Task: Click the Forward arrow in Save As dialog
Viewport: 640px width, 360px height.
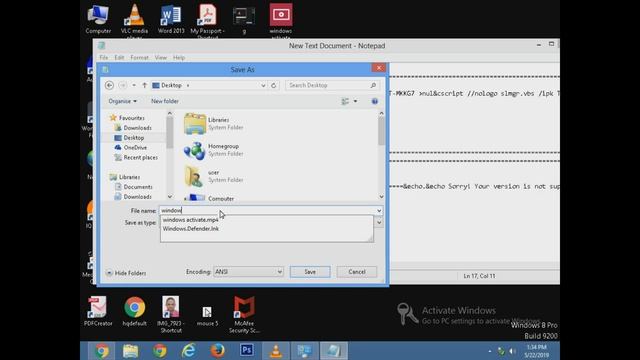Action: (122, 85)
